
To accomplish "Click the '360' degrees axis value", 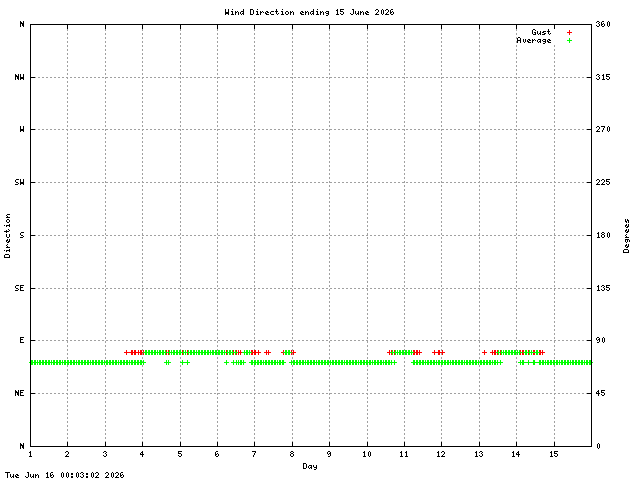I will pos(603,24).
